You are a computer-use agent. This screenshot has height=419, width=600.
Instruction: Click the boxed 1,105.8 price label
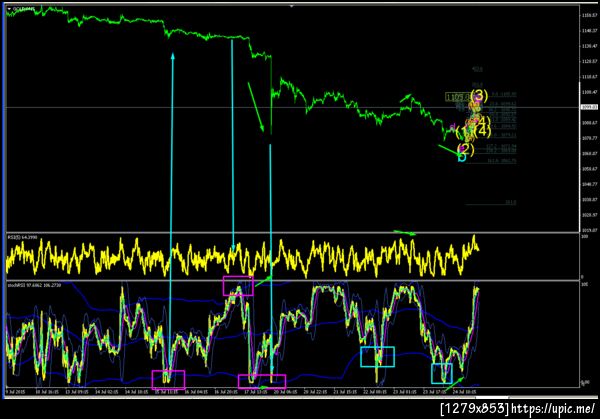pyautogui.click(x=457, y=97)
